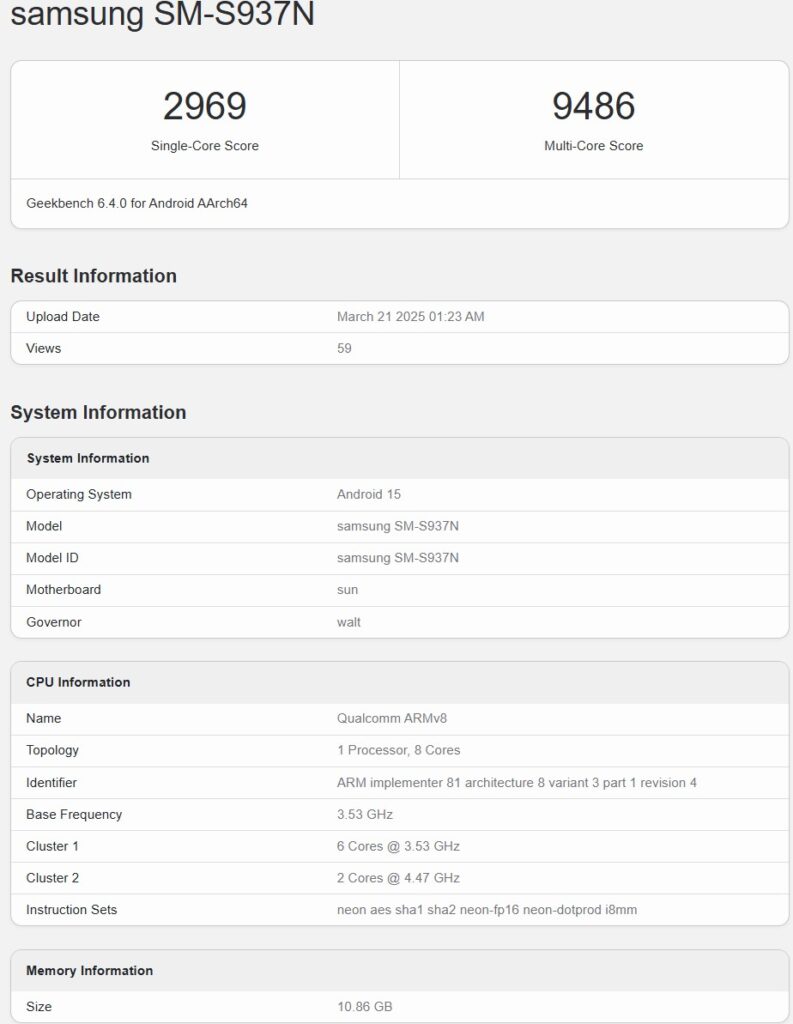Click the 2969 single-core score value
The height and width of the screenshot is (1024, 793).
pyautogui.click(x=205, y=106)
